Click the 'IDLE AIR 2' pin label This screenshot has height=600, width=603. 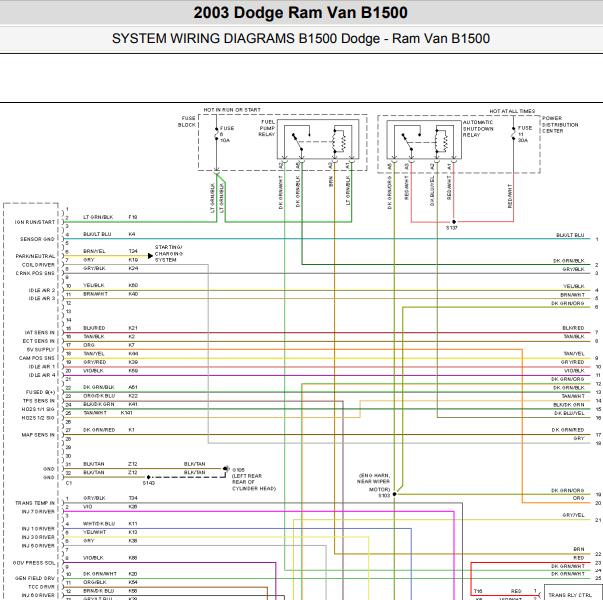pyautogui.click(x=42, y=290)
